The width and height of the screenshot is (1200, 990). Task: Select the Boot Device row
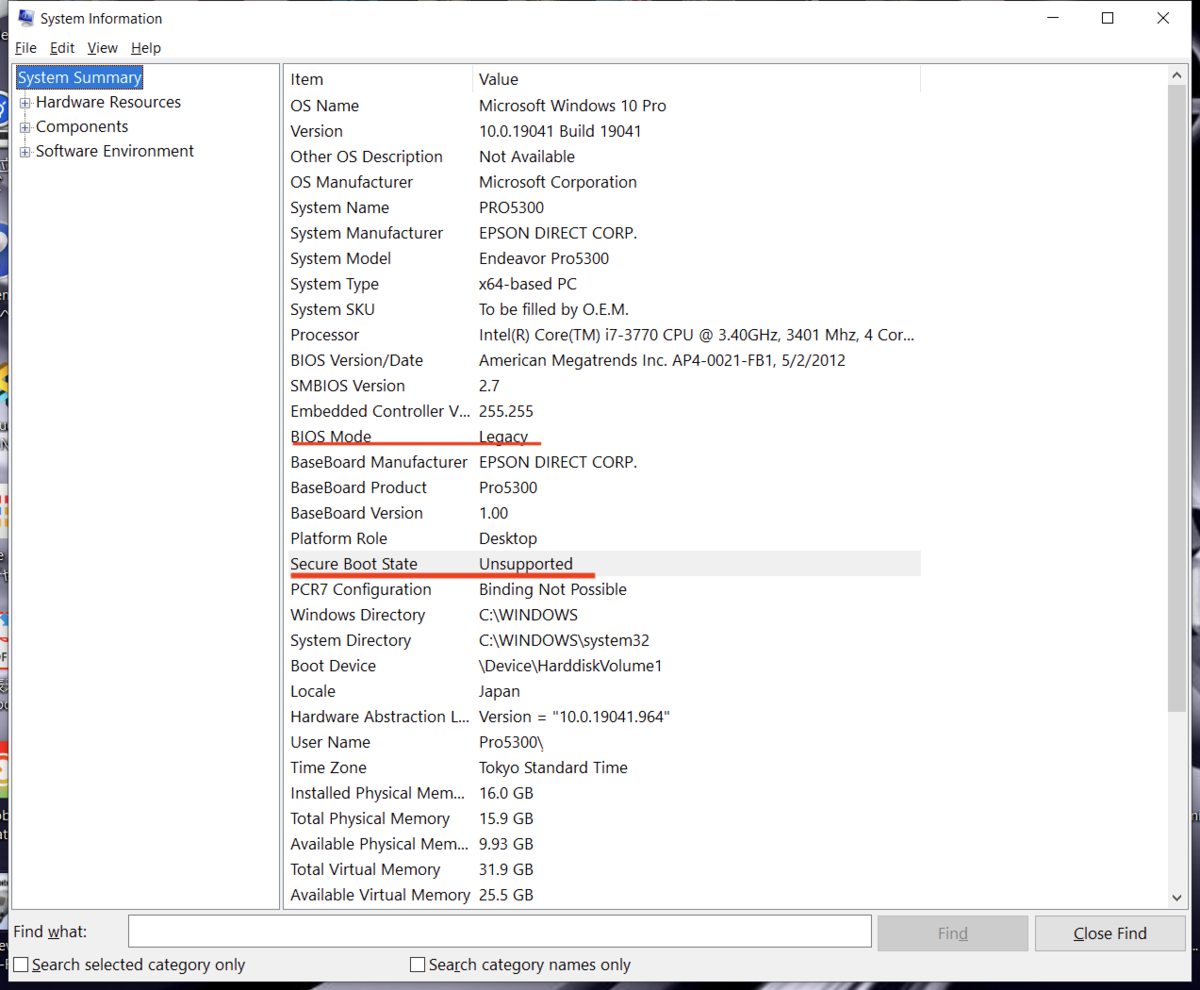[604, 666]
